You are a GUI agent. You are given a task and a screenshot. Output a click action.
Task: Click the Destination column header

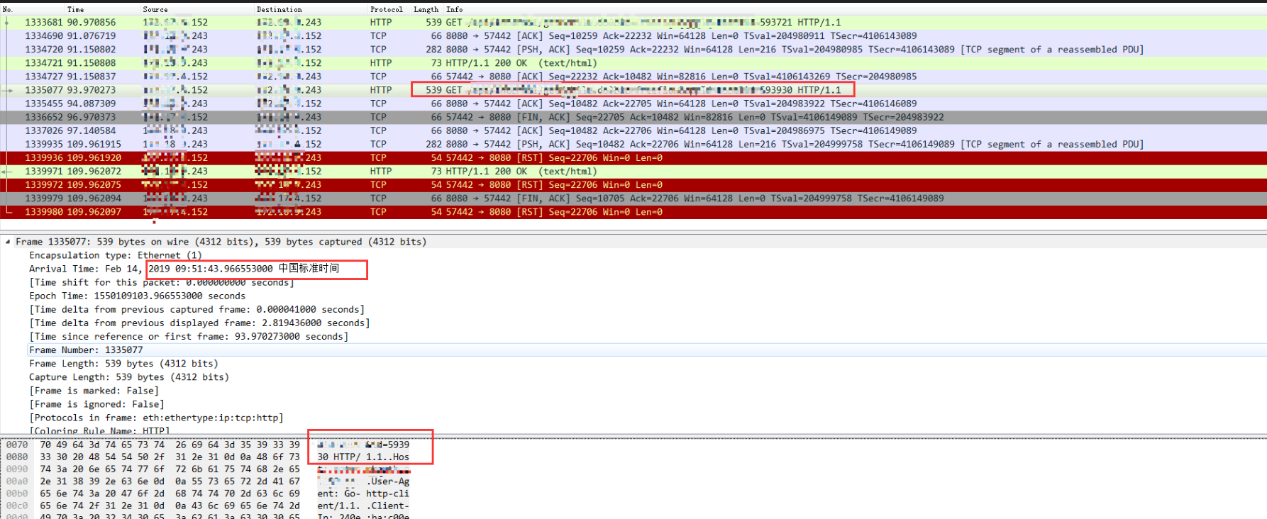(x=279, y=9)
